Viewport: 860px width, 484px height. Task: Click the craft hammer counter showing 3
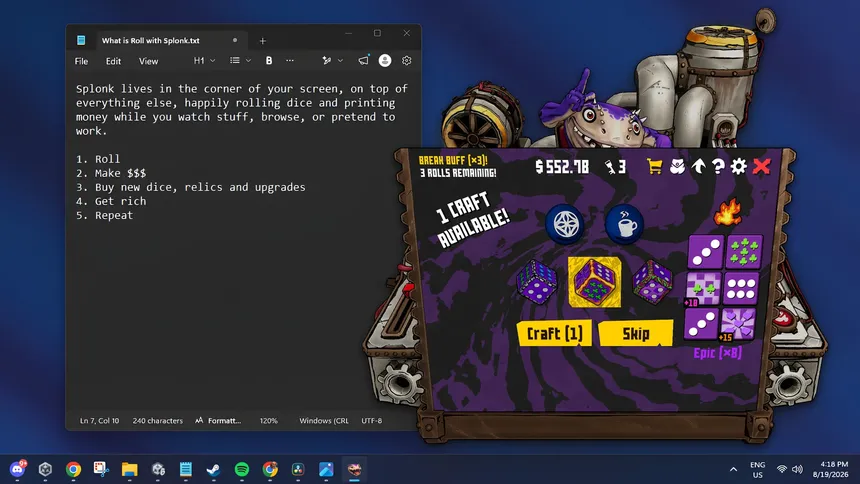click(615, 167)
